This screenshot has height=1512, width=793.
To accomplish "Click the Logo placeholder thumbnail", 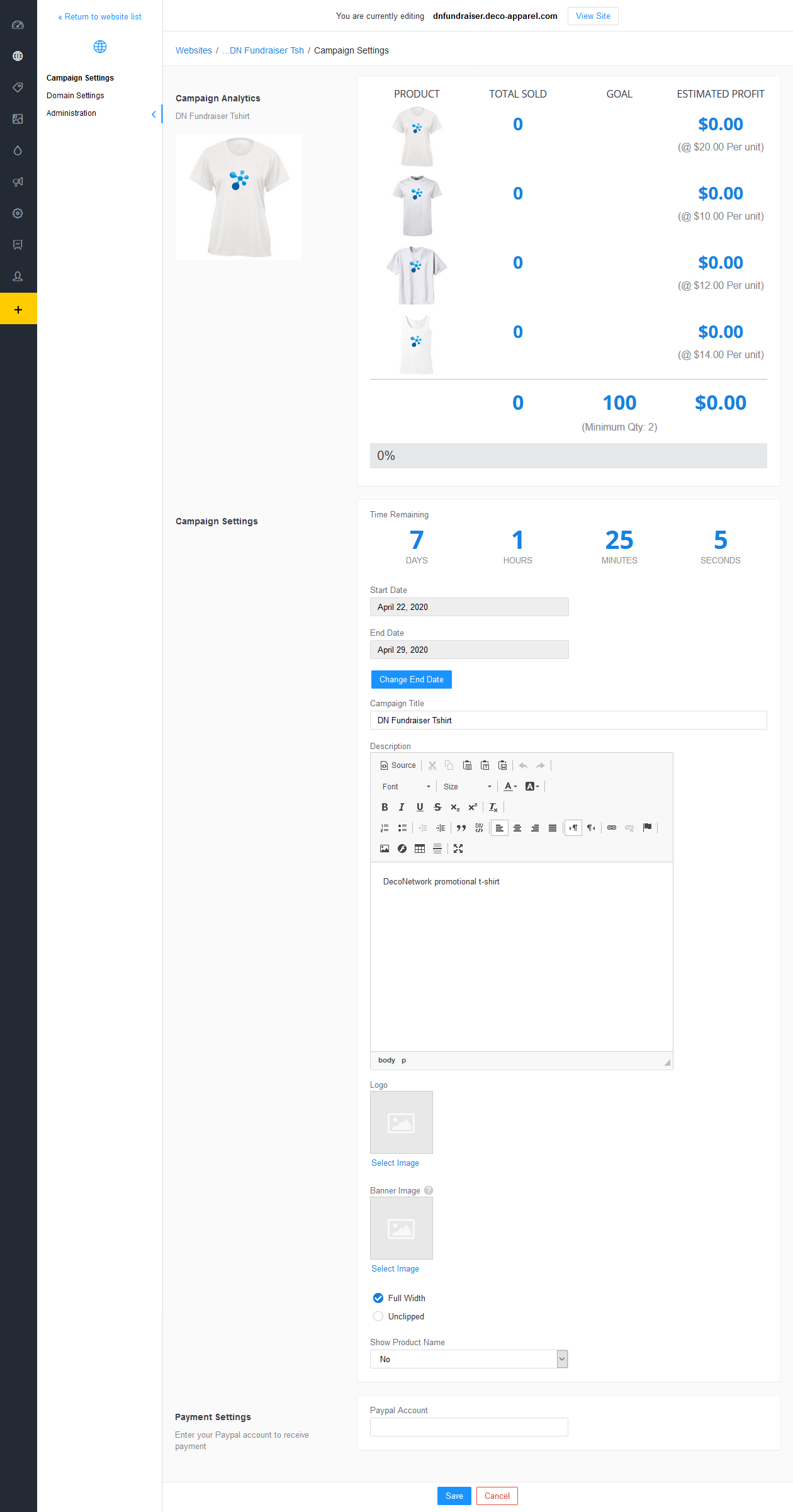I will [x=402, y=1122].
